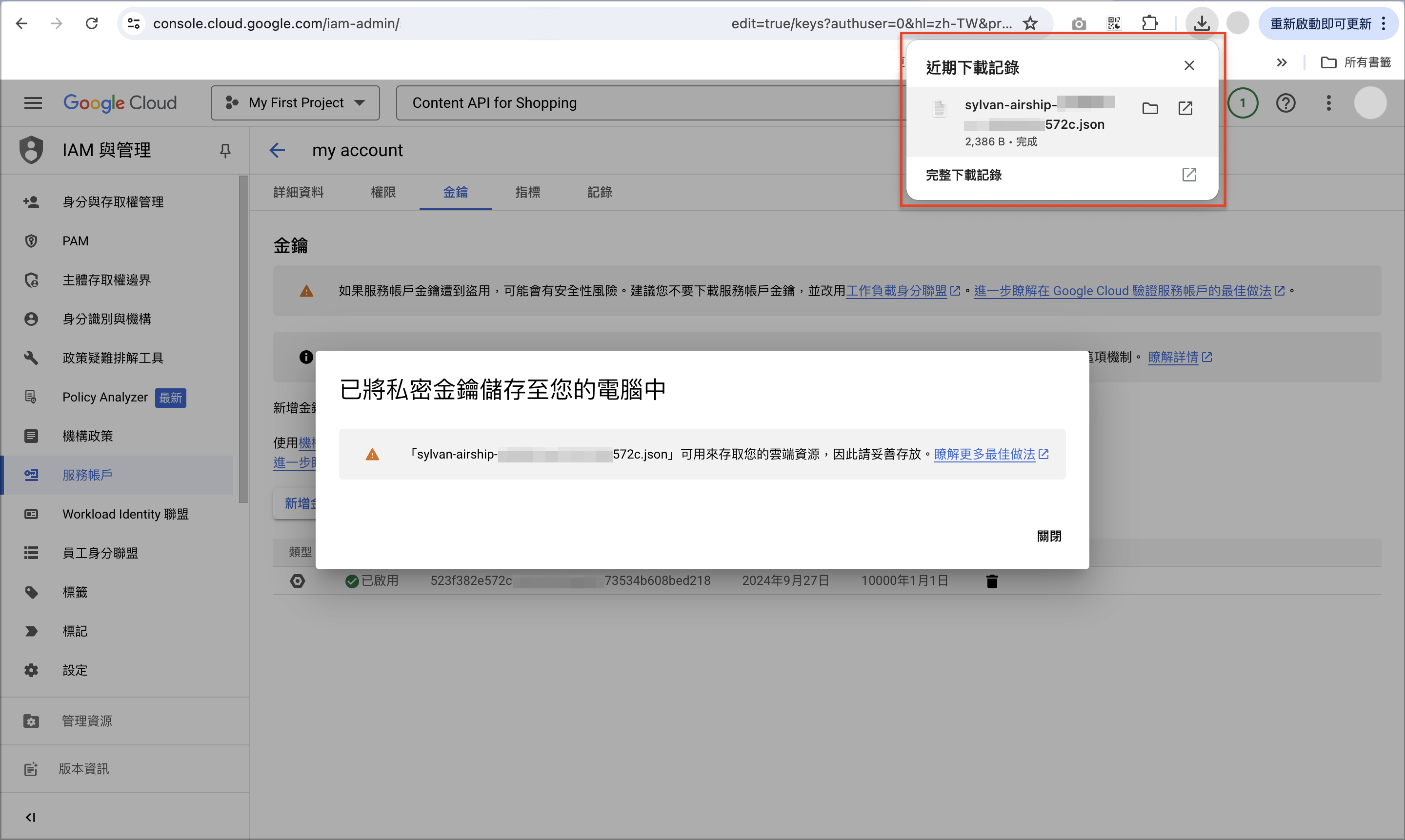Switch to the 指標 tab
1405x840 pixels.
pyautogui.click(x=527, y=193)
